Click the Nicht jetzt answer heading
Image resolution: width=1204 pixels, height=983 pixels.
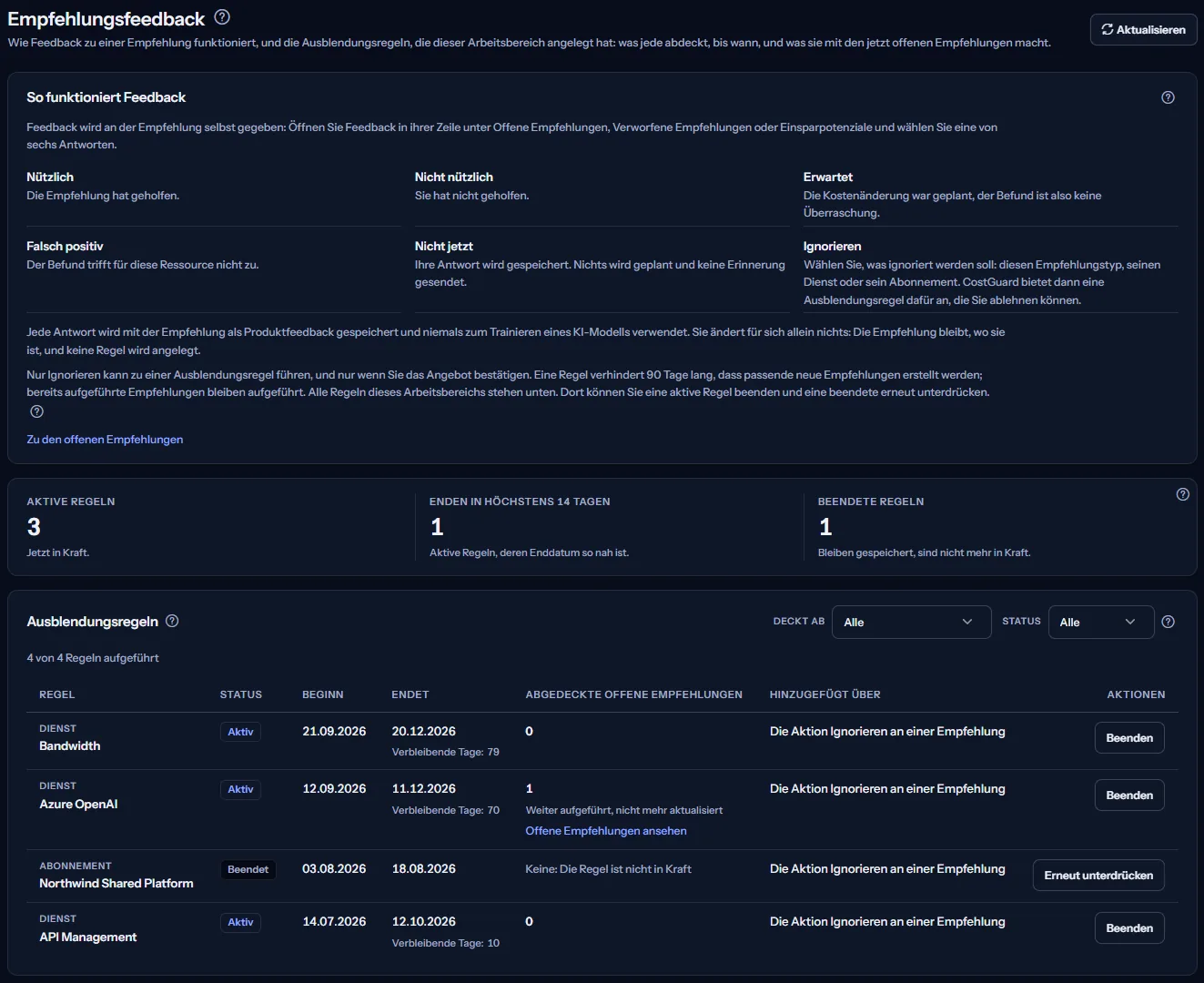coord(444,247)
